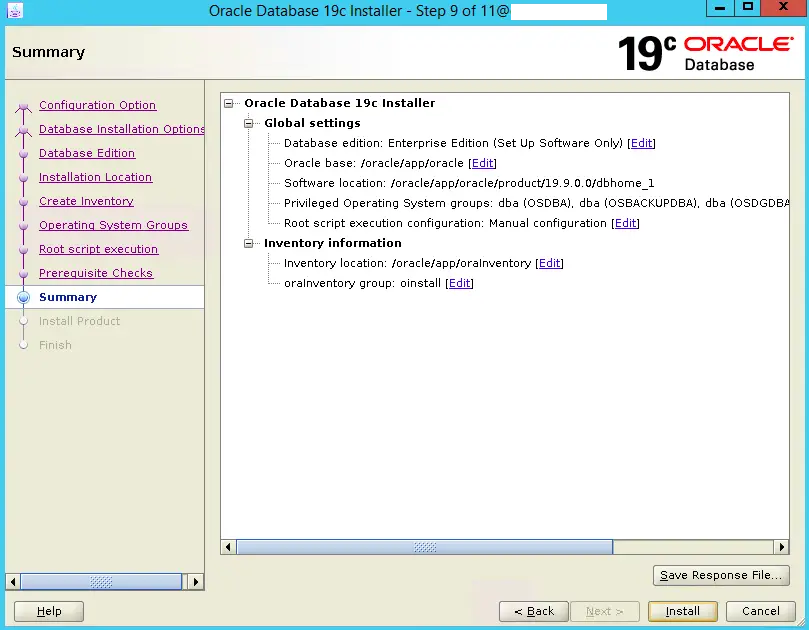The image size is (809, 630).
Task: Click the Oracle base: /oracle/app/oracle text
Action: click(x=374, y=163)
